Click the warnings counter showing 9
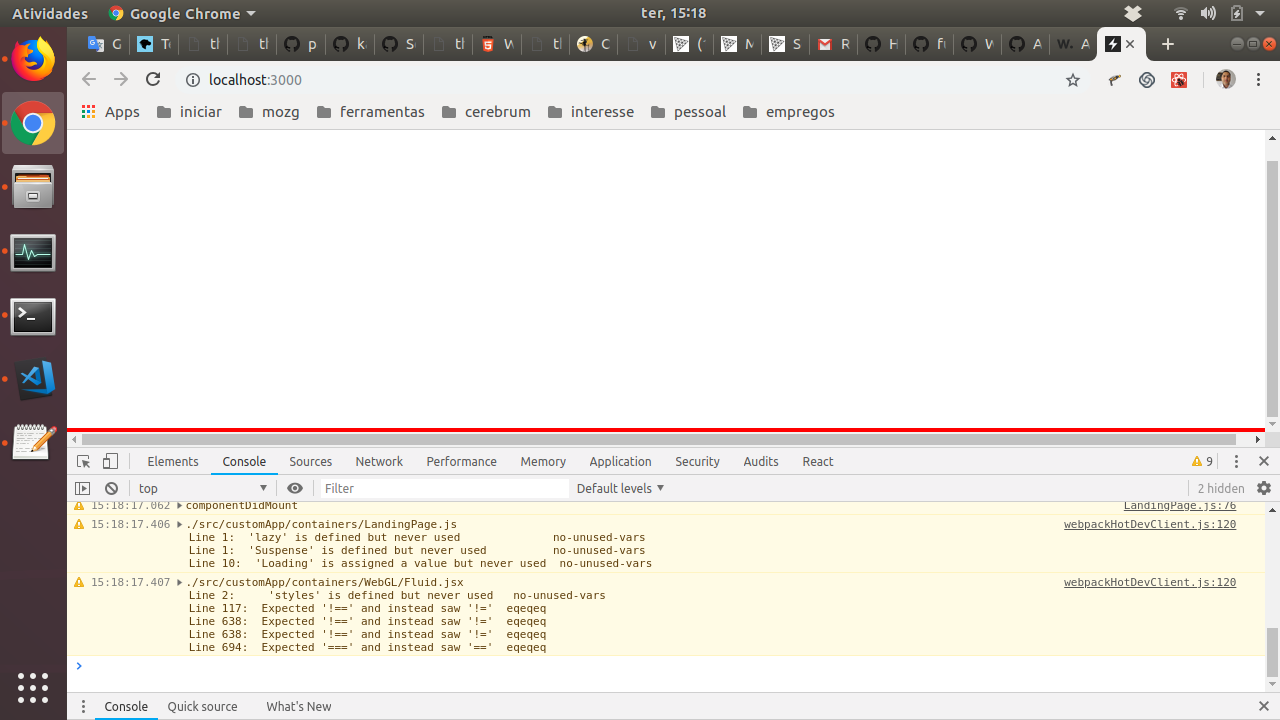The height and width of the screenshot is (720, 1280). 1202,461
